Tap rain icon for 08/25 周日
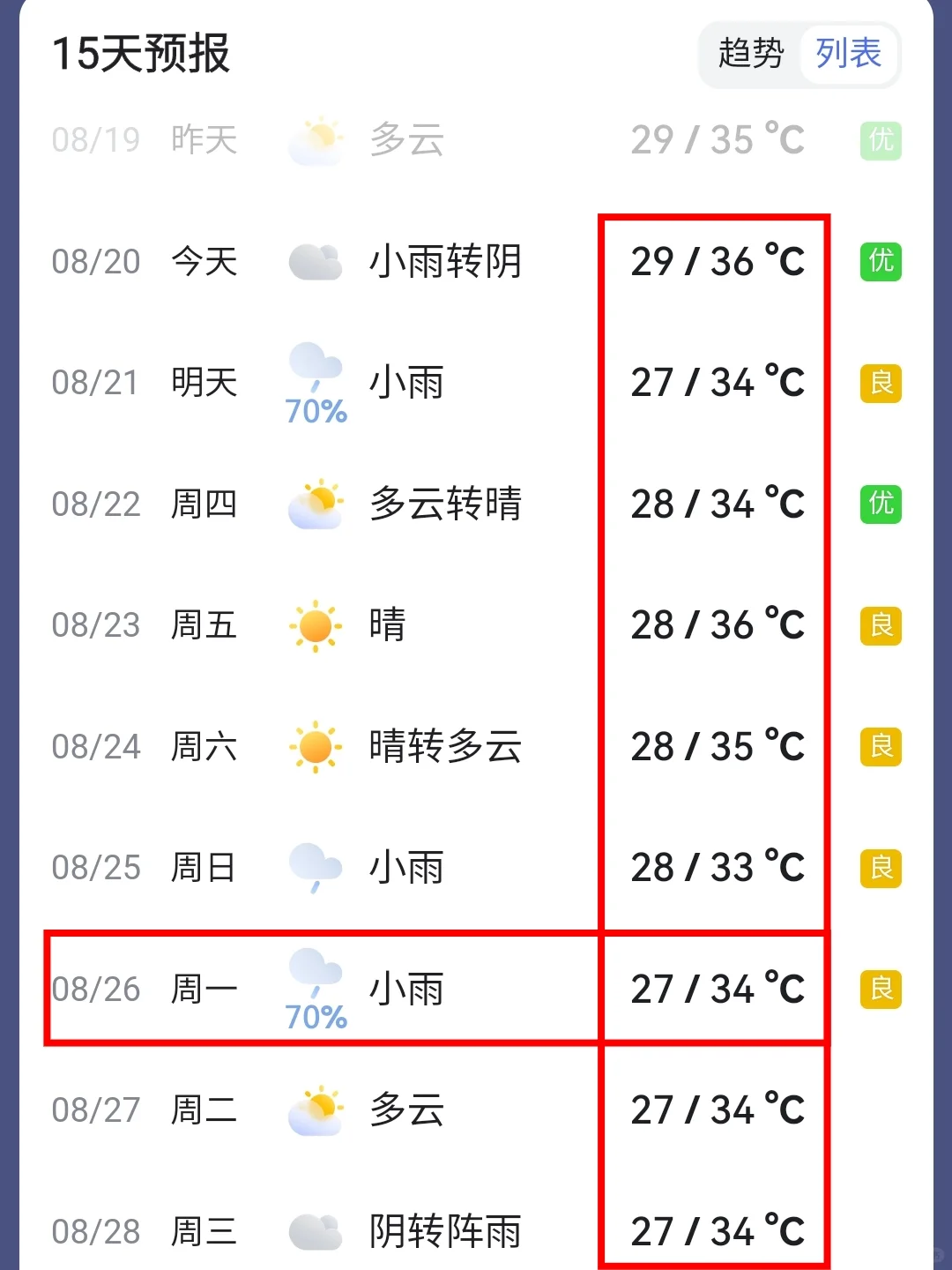 [316, 868]
